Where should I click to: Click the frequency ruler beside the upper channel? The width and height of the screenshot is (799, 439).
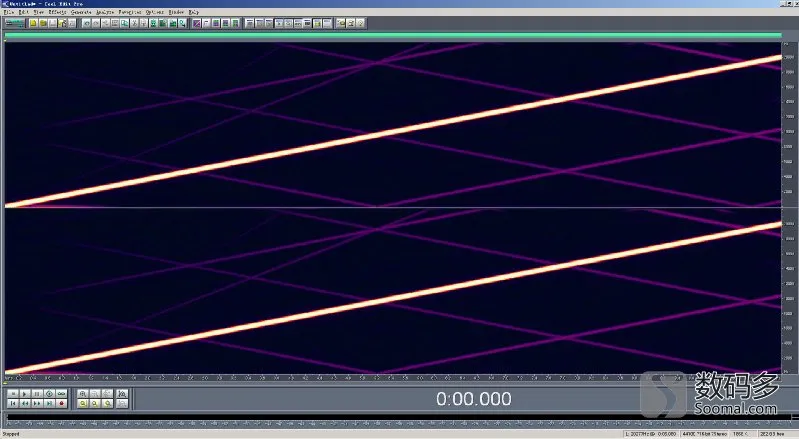(789, 124)
